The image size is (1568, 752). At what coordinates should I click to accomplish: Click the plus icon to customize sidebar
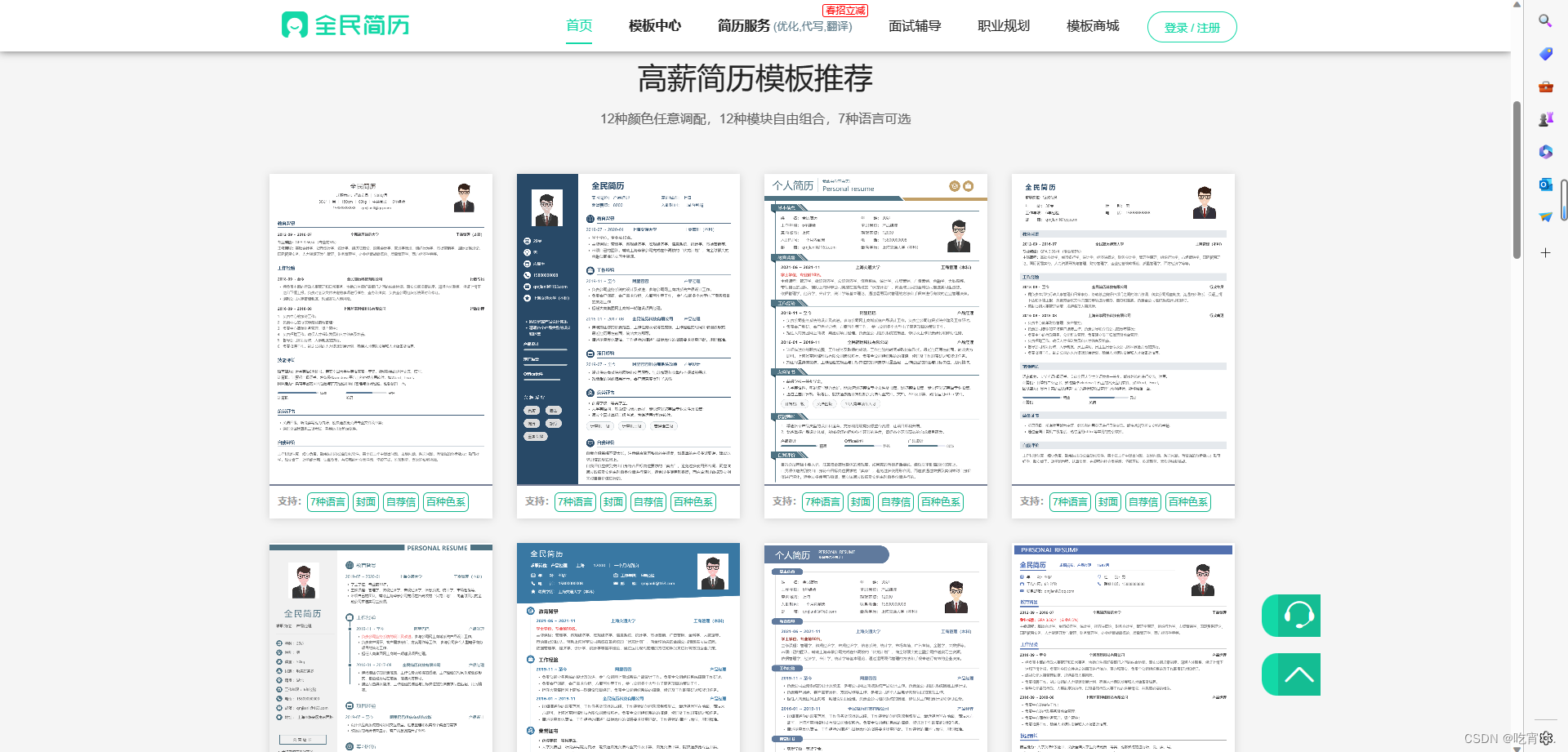click(1545, 253)
